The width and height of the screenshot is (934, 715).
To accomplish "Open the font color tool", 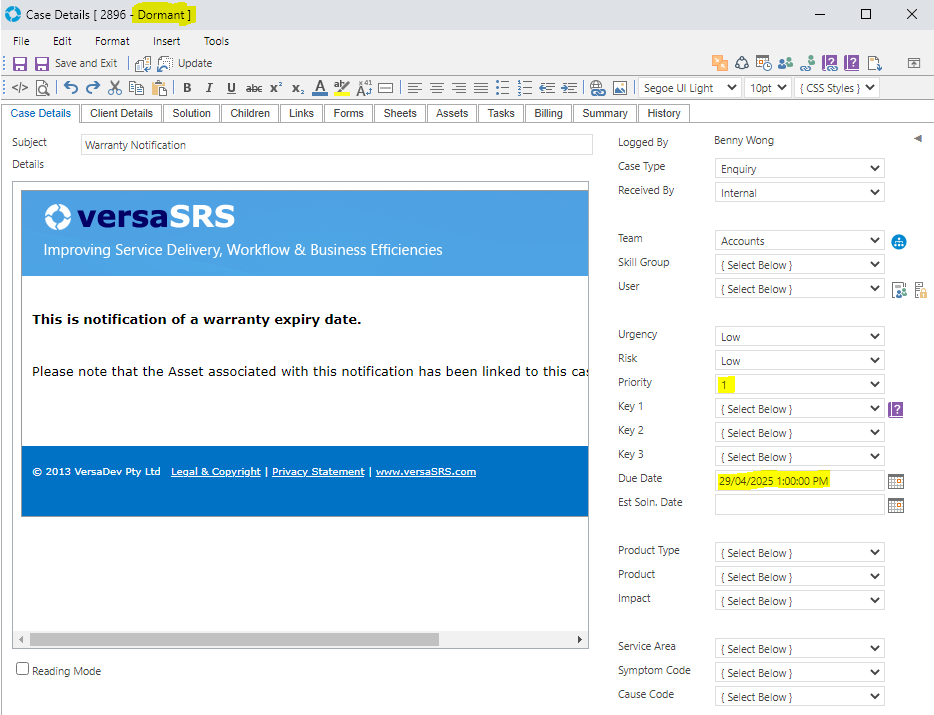I will 319,88.
